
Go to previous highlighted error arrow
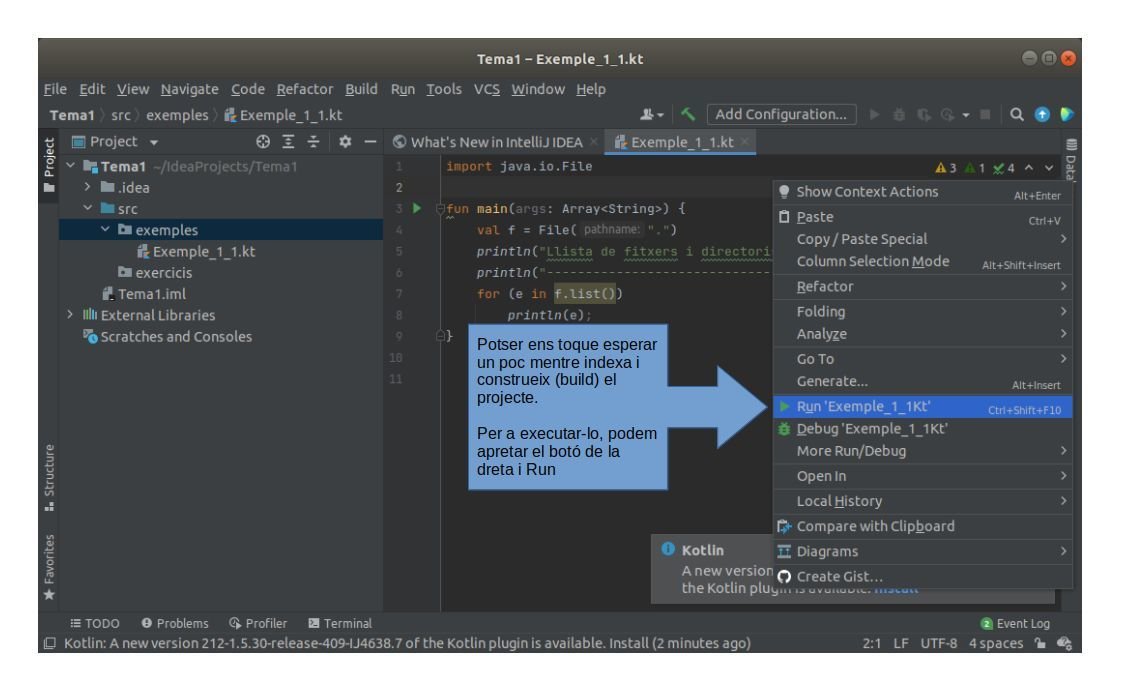(x=1028, y=168)
